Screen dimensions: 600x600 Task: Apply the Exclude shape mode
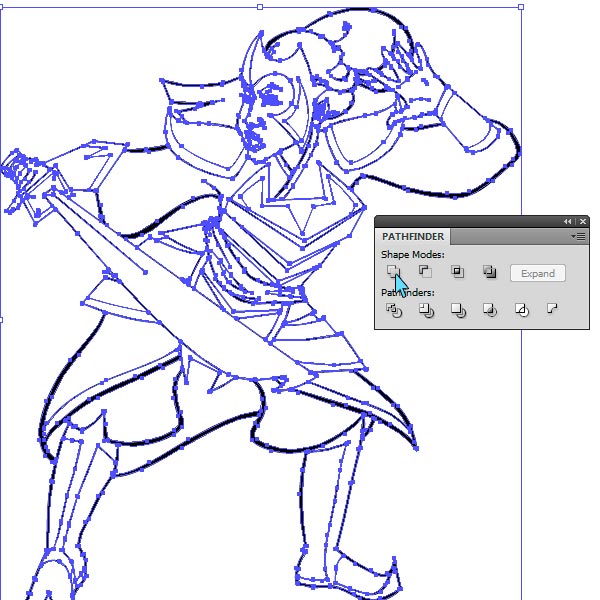489,272
